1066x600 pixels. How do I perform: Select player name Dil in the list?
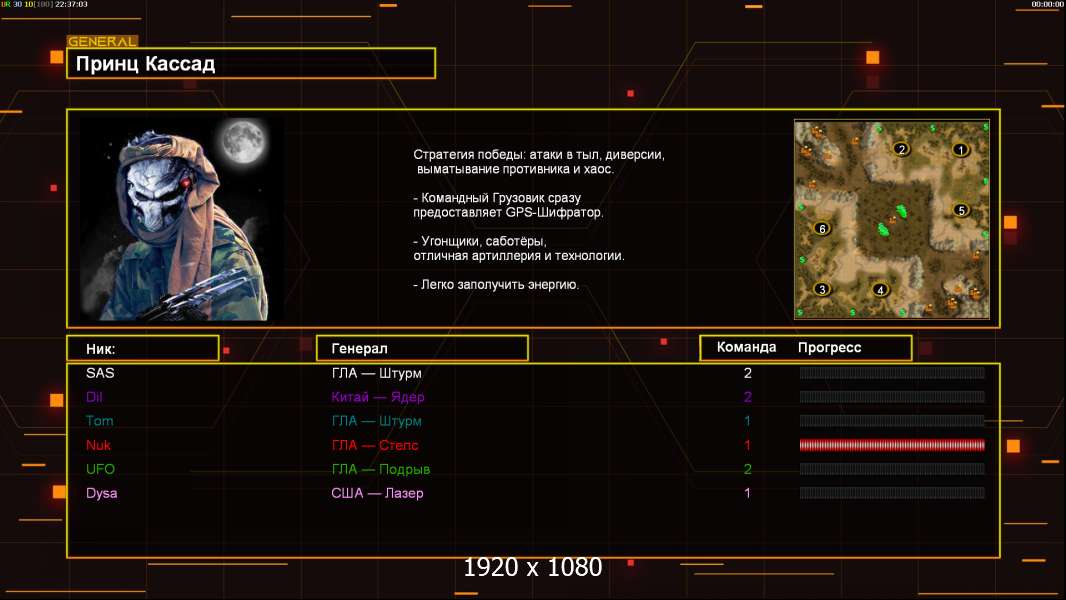tap(95, 397)
